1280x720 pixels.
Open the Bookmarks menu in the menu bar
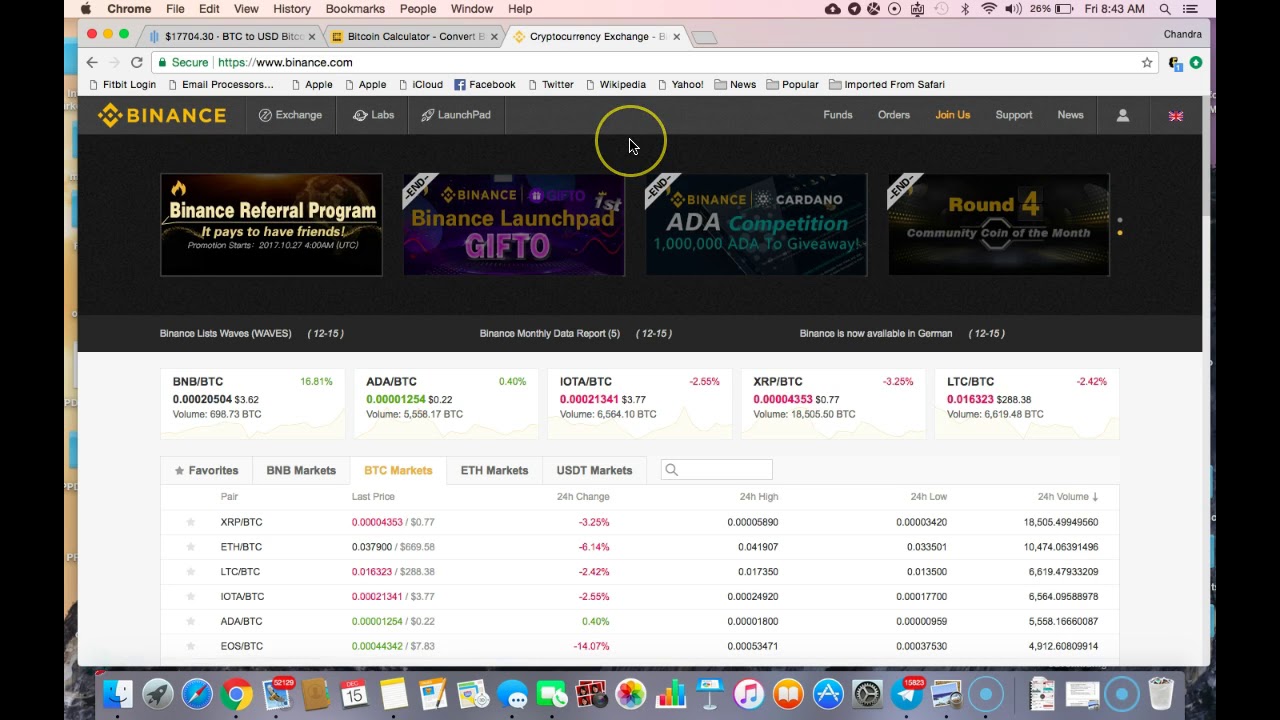tap(355, 9)
